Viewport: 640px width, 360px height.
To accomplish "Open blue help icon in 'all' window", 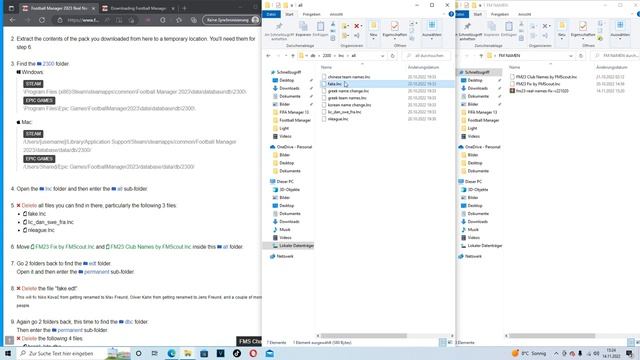I will [451, 14].
